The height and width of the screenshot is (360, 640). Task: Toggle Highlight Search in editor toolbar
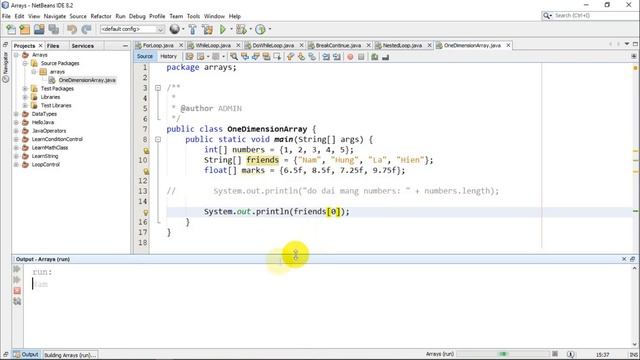coord(266,57)
